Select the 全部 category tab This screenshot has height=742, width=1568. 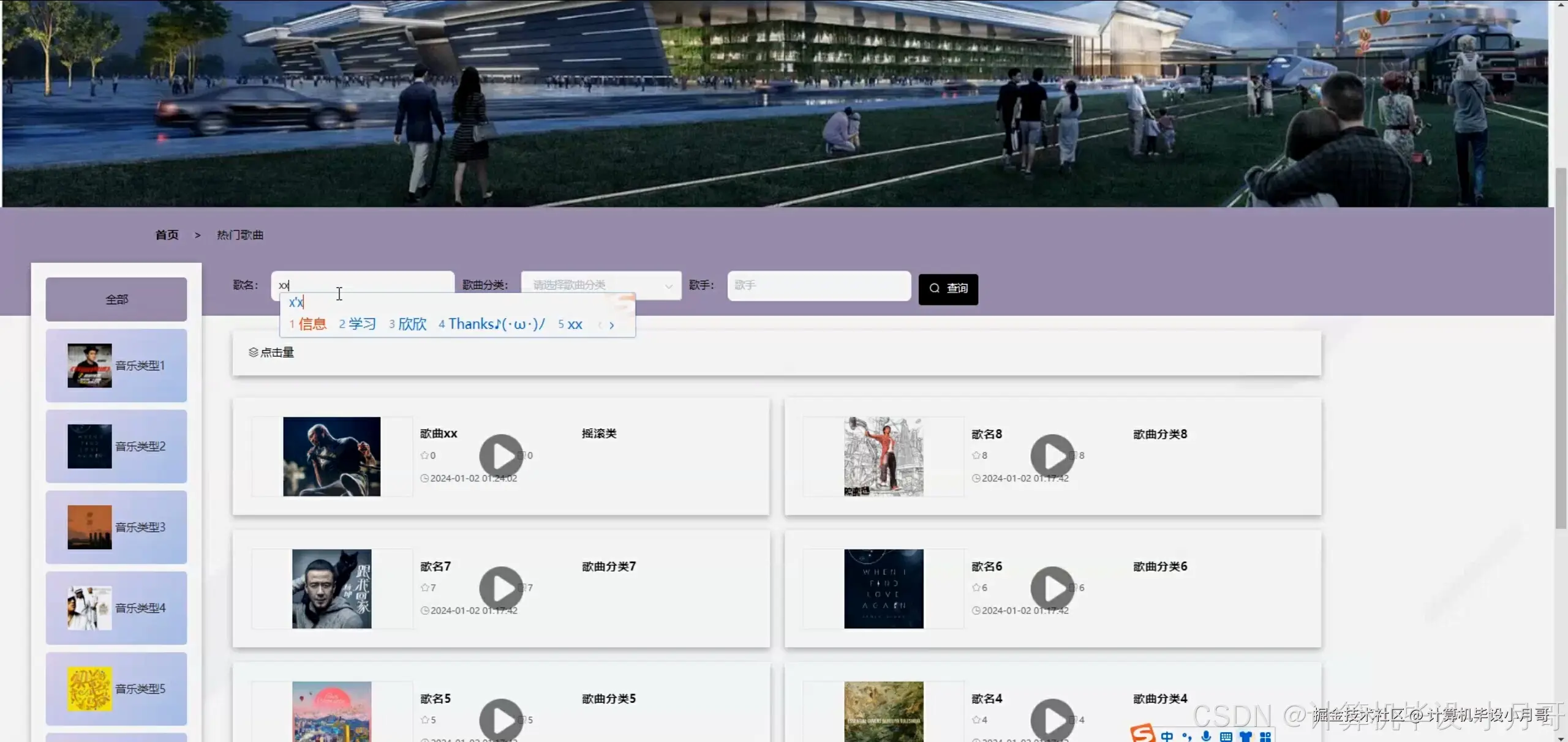(116, 299)
